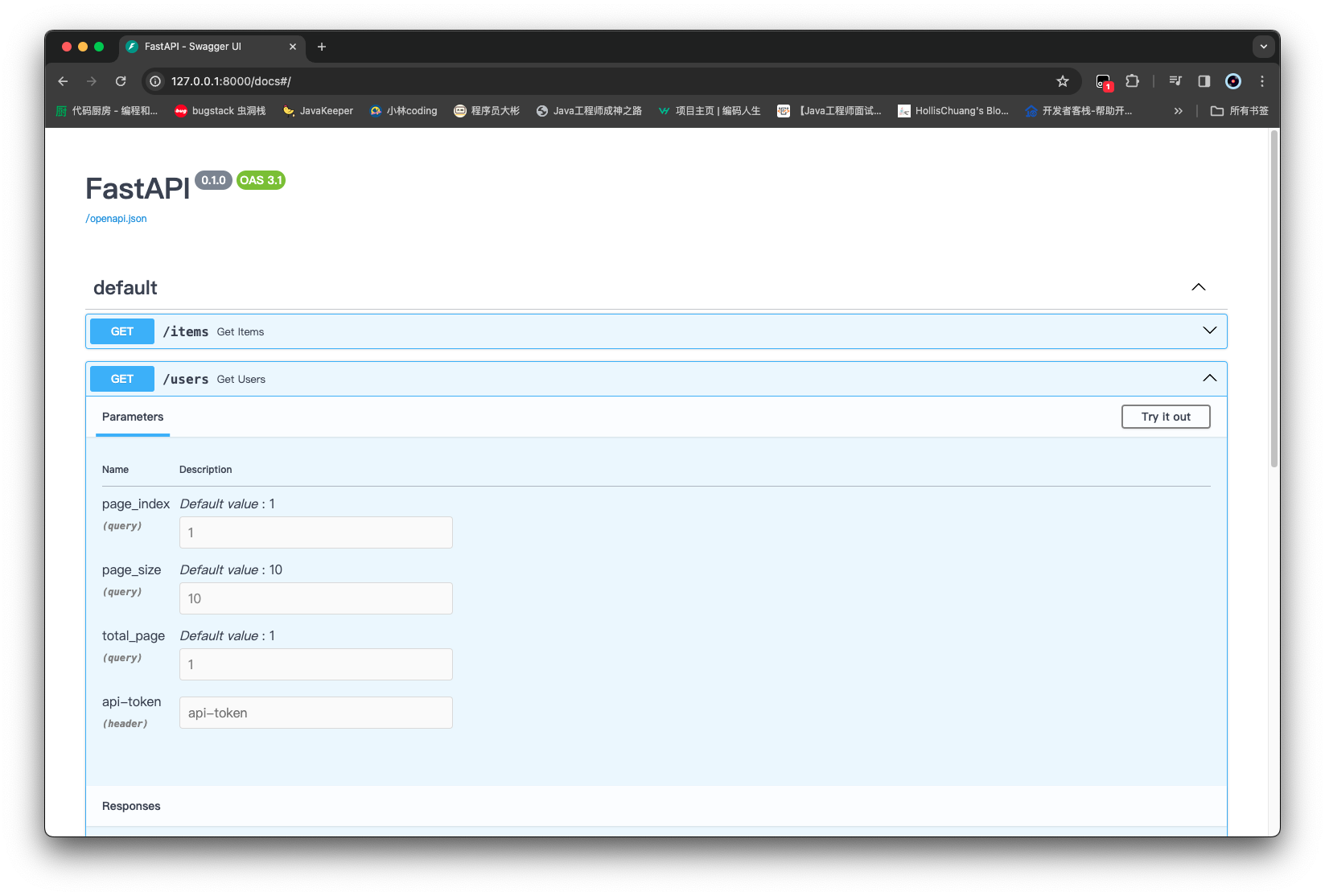
Task: Click the Try it out button
Action: 1166,417
